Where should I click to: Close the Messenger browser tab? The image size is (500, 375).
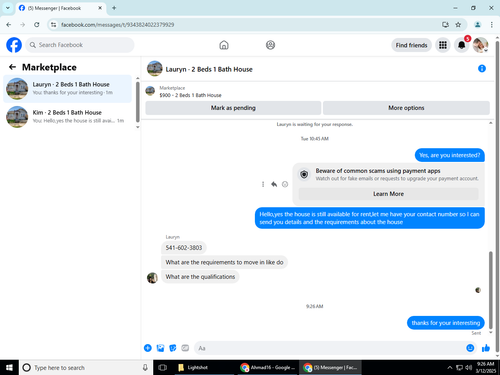(100, 8)
